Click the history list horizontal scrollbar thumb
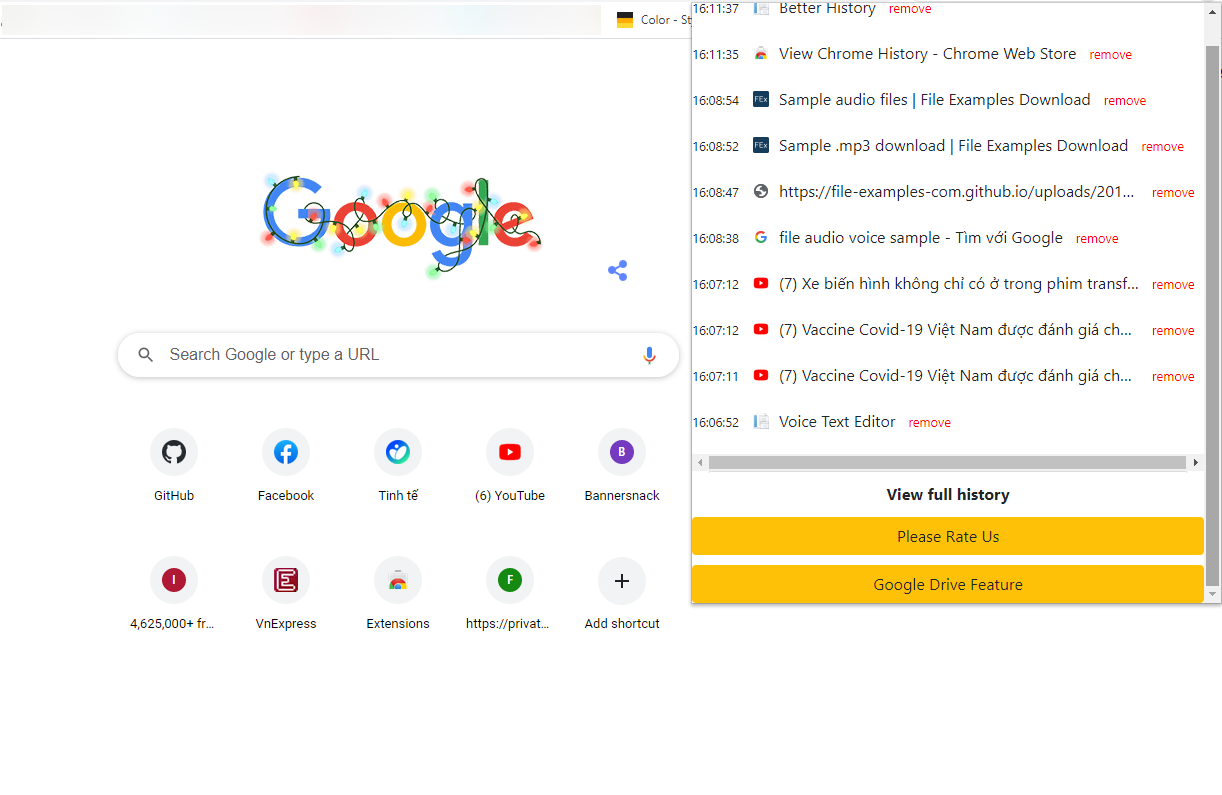The height and width of the screenshot is (795, 1222). (x=947, y=463)
